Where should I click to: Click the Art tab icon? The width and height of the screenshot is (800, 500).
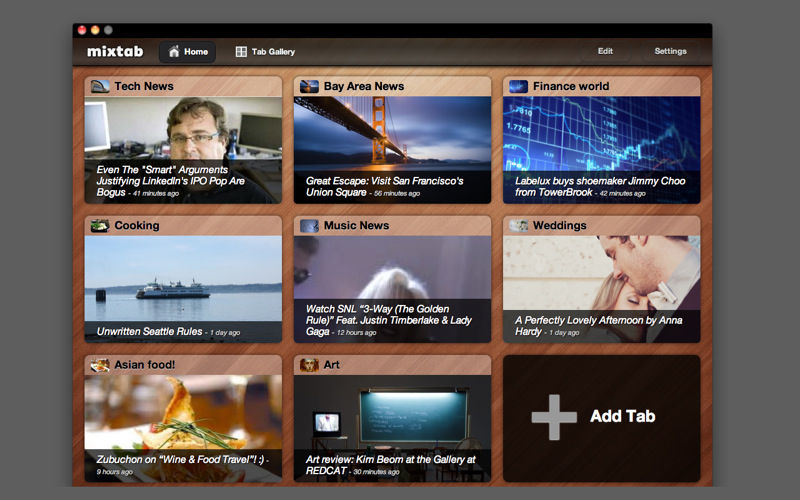309,365
